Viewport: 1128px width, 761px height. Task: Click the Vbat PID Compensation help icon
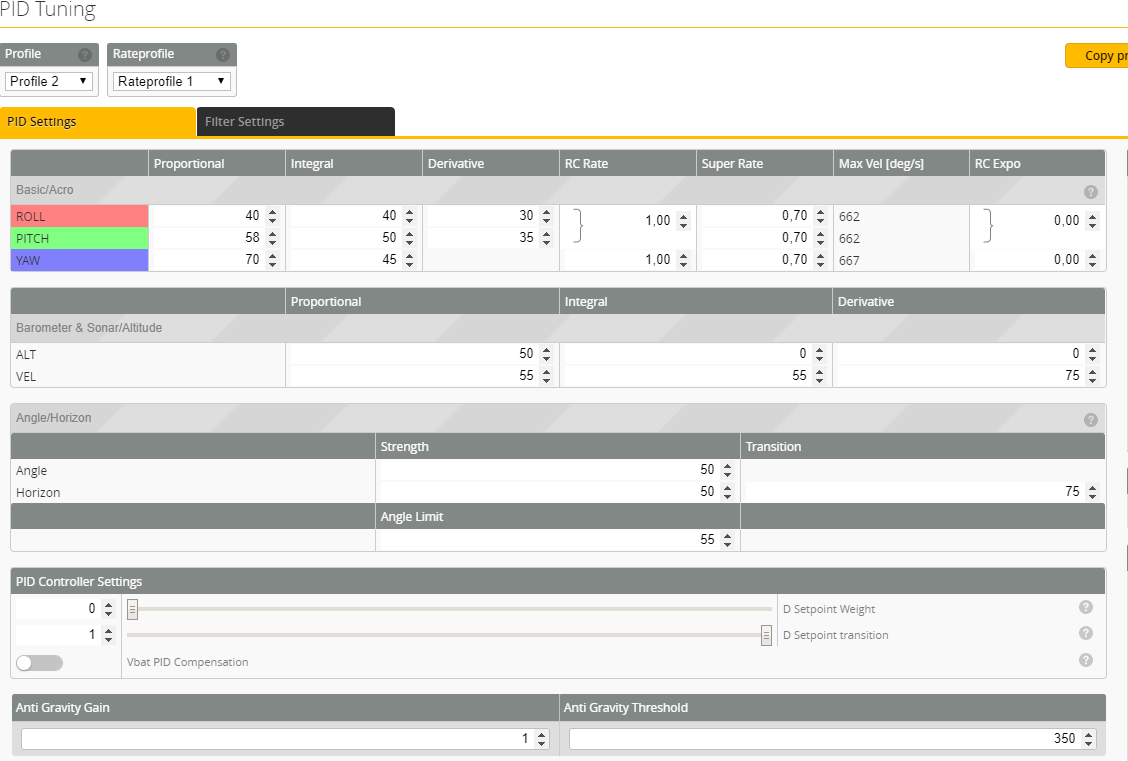[1086, 660]
